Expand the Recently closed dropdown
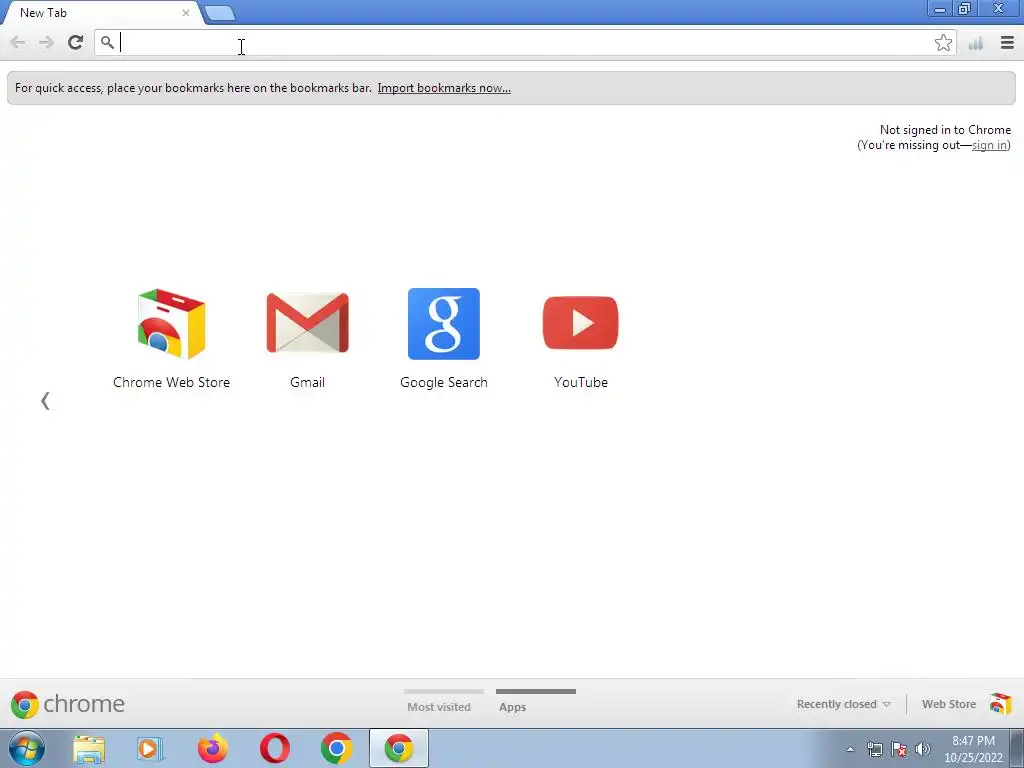 click(x=843, y=704)
